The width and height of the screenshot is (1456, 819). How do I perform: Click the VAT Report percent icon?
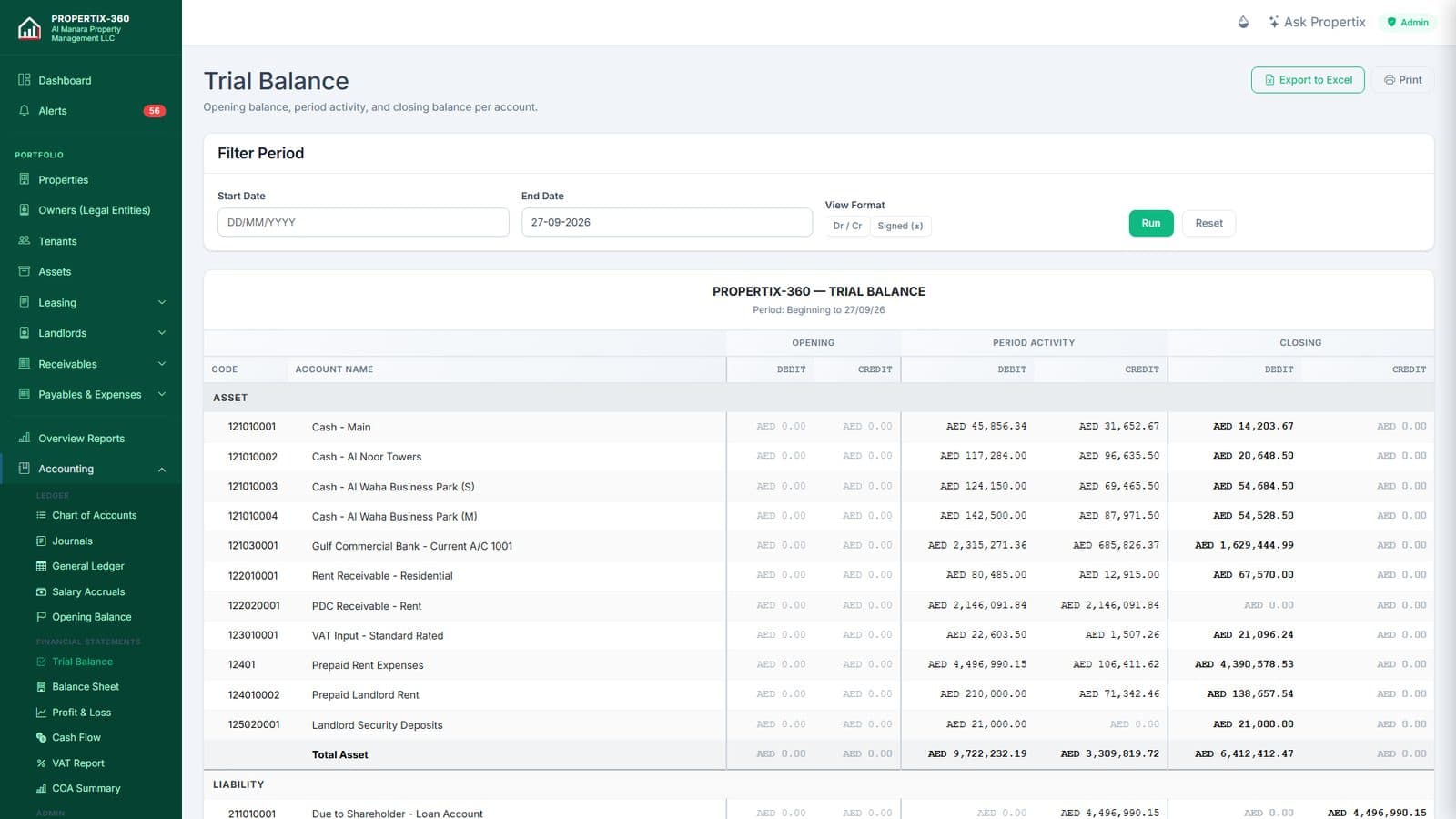click(x=41, y=763)
